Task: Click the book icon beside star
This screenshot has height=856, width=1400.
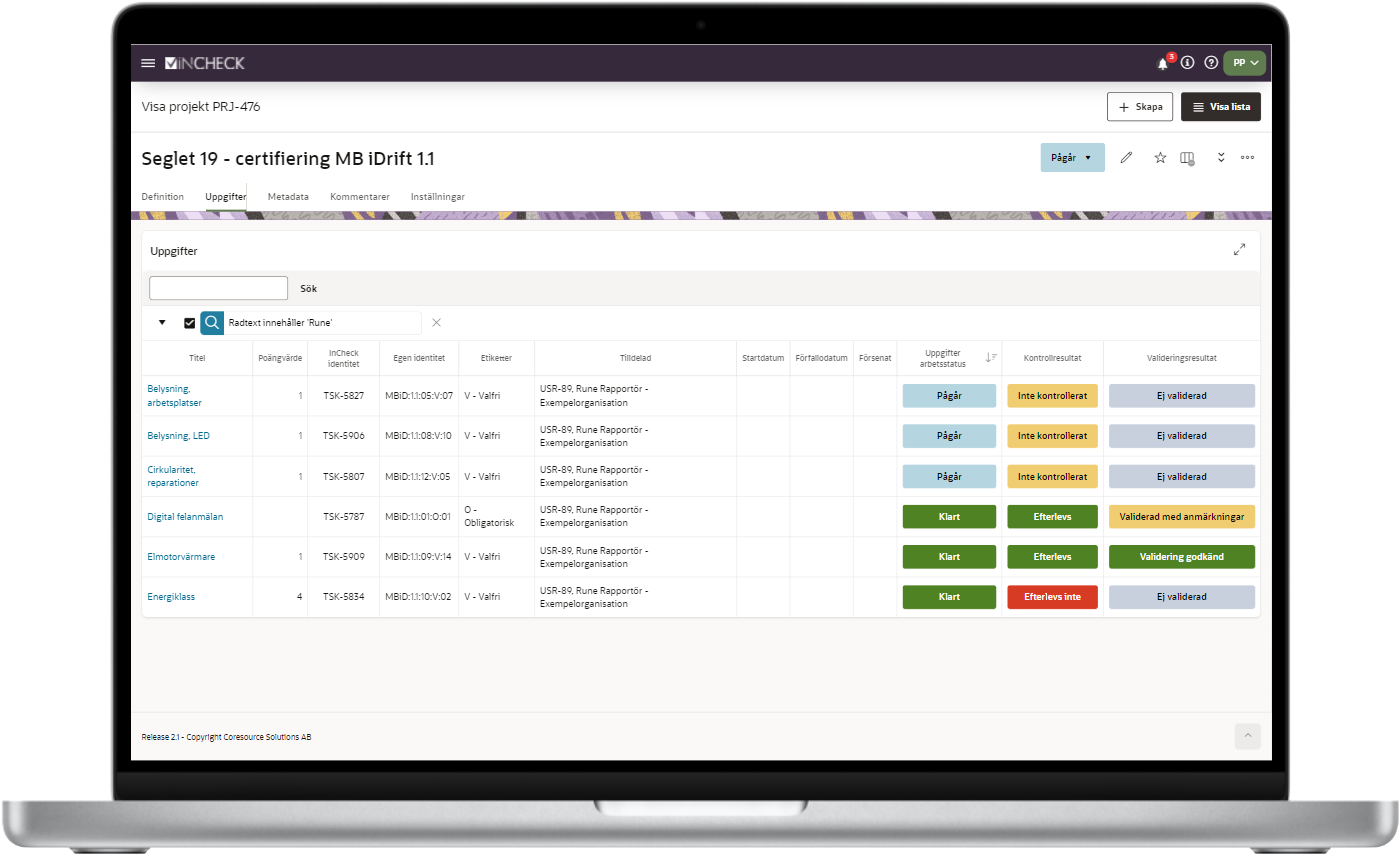Action: (x=1188, y=158)
